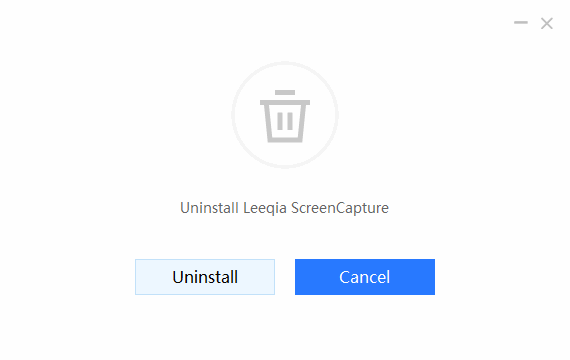Minimize the uninstaller window
The height and width of the screenshot is (360, 570).
tap(521, 23)
